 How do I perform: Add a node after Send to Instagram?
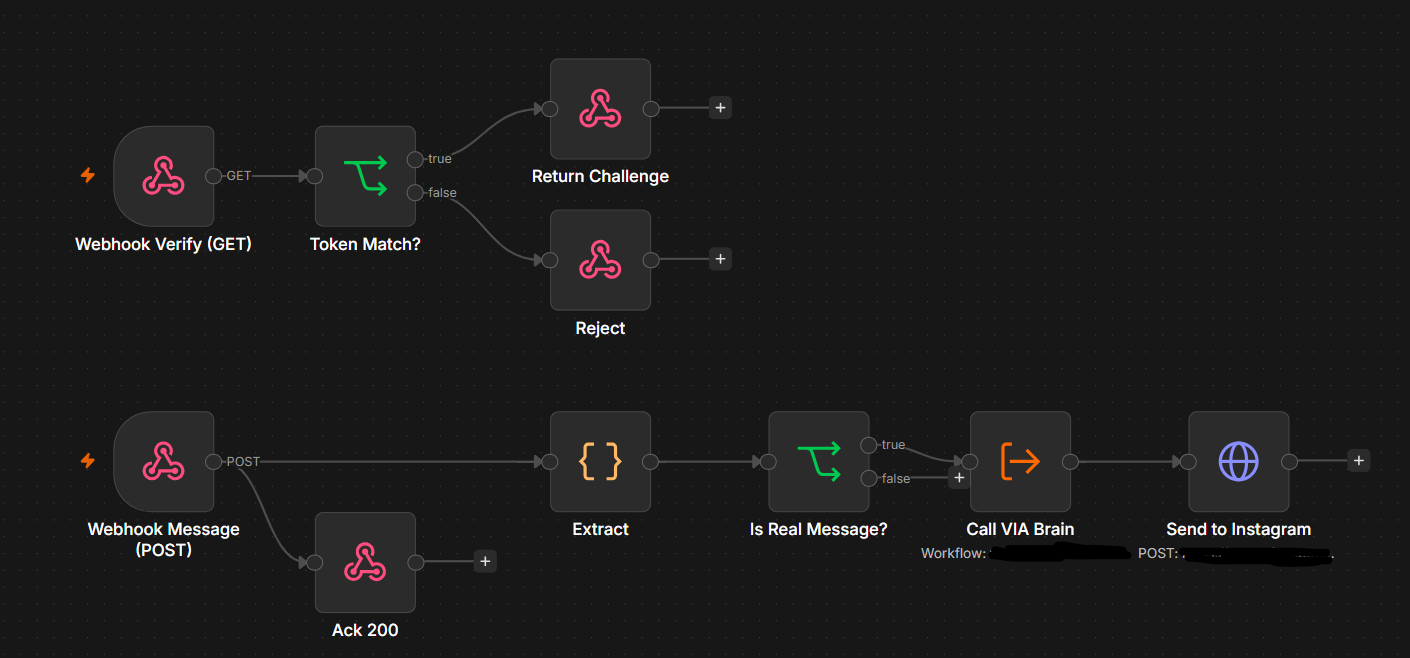coord(1358,460)
